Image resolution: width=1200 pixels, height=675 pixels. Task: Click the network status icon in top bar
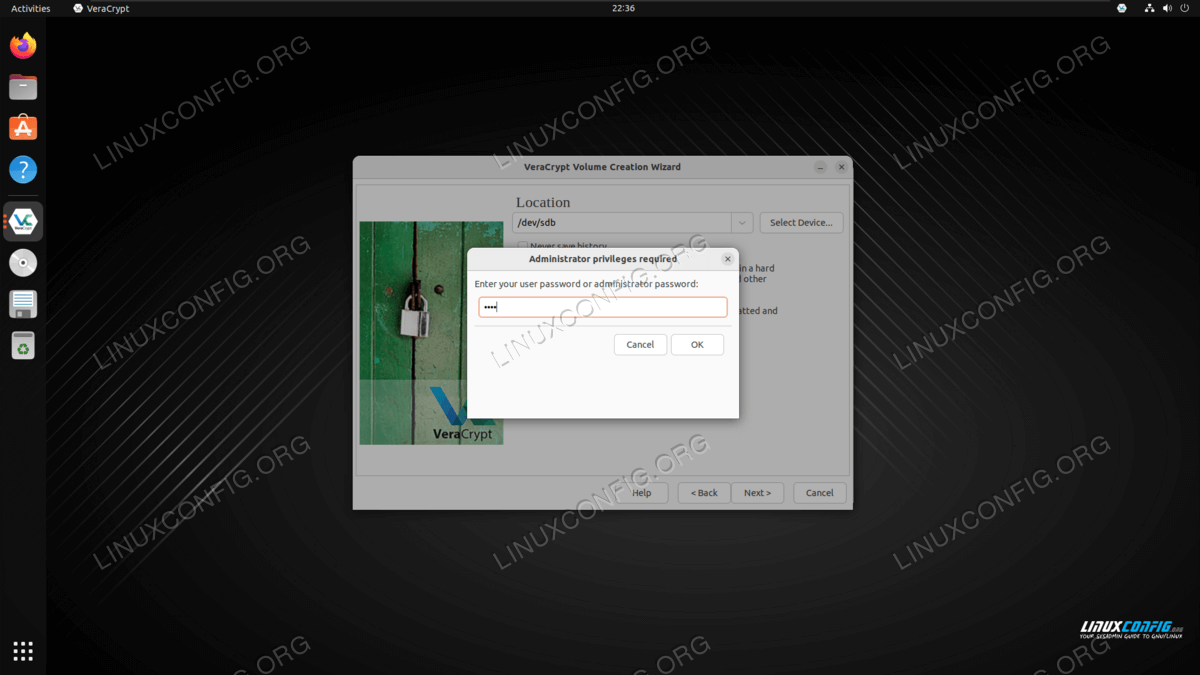click(x=1149, y=8)
